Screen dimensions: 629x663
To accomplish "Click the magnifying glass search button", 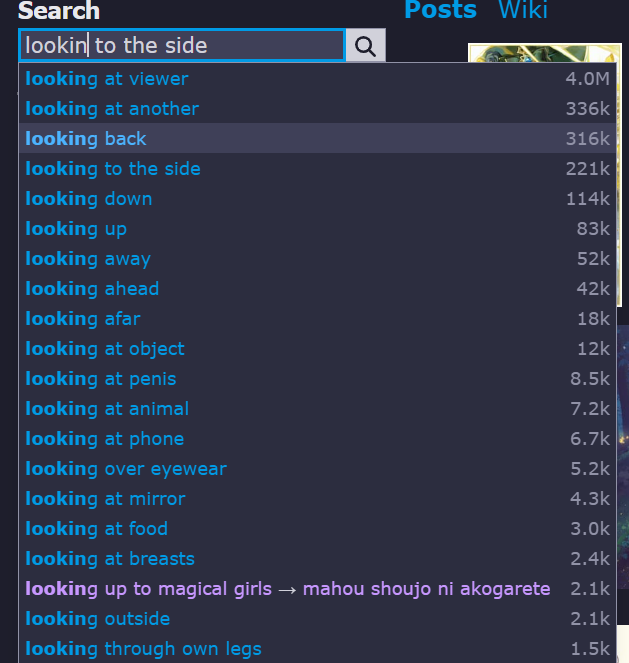I will pyautogui.click(x=366, y=46).
